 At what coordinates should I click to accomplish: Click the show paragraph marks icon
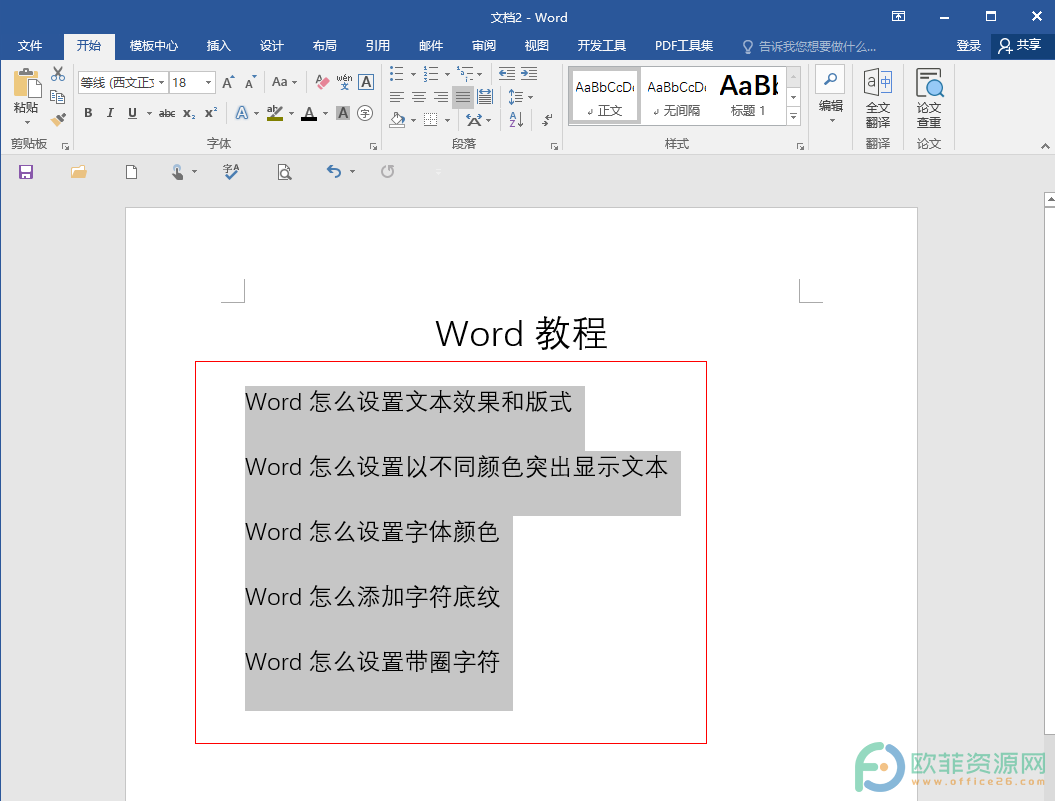click(547, 120)
